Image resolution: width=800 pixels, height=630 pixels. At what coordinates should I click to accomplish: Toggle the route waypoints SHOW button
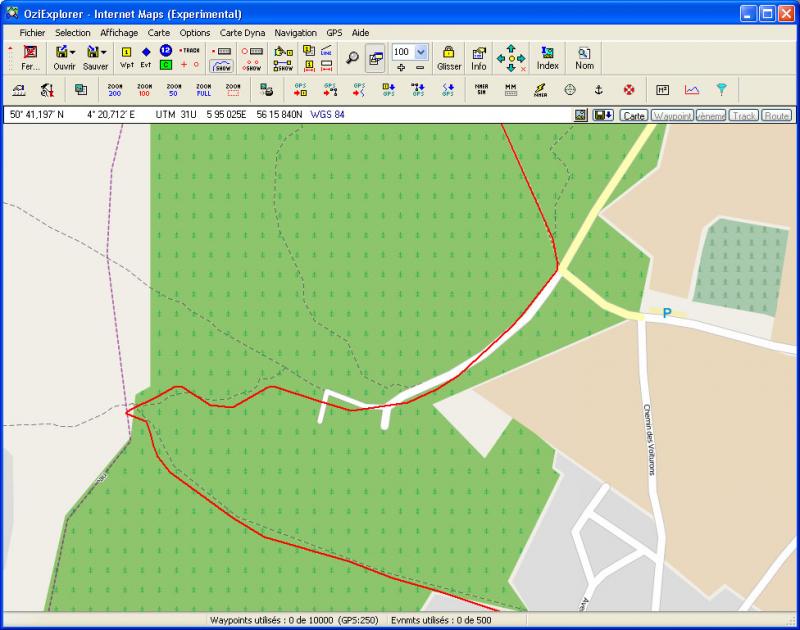[x=253, y=66]
